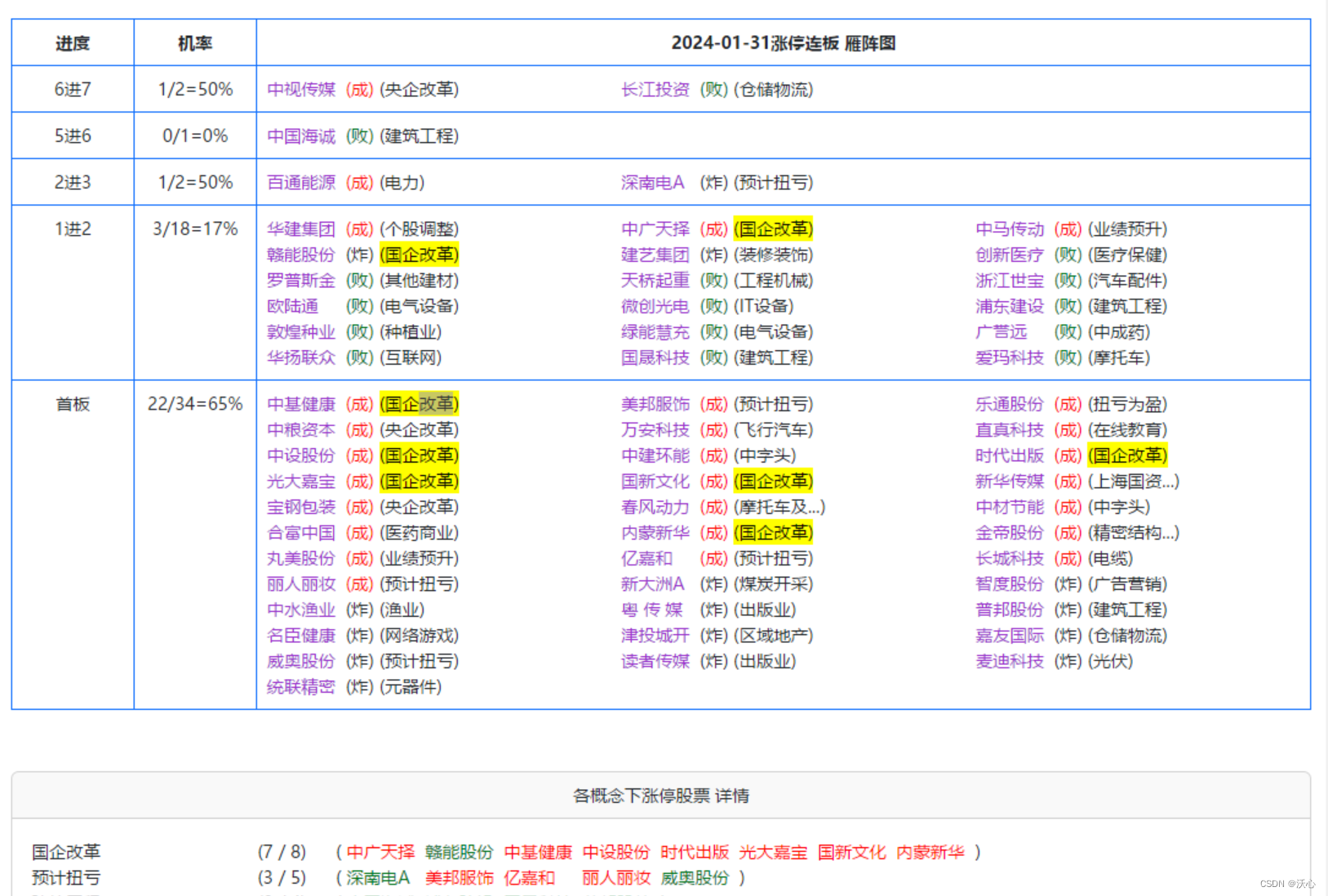Open 中国海诚 in the 5进6 row
This screenshot has height=896, width=1328.
301,136
